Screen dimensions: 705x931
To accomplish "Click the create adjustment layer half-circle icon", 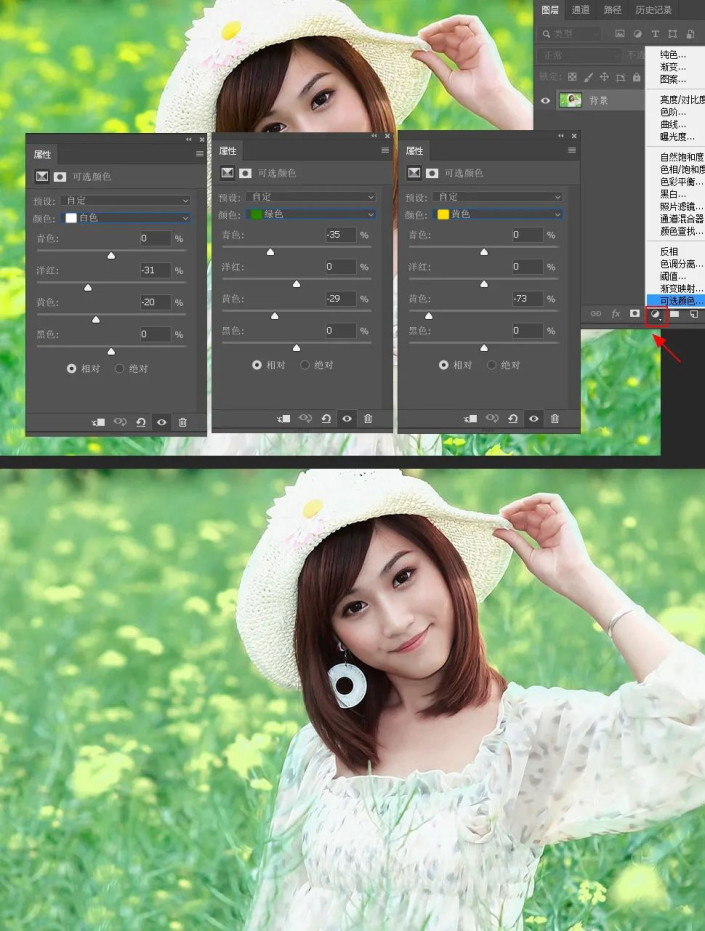I will click(656, 315).
